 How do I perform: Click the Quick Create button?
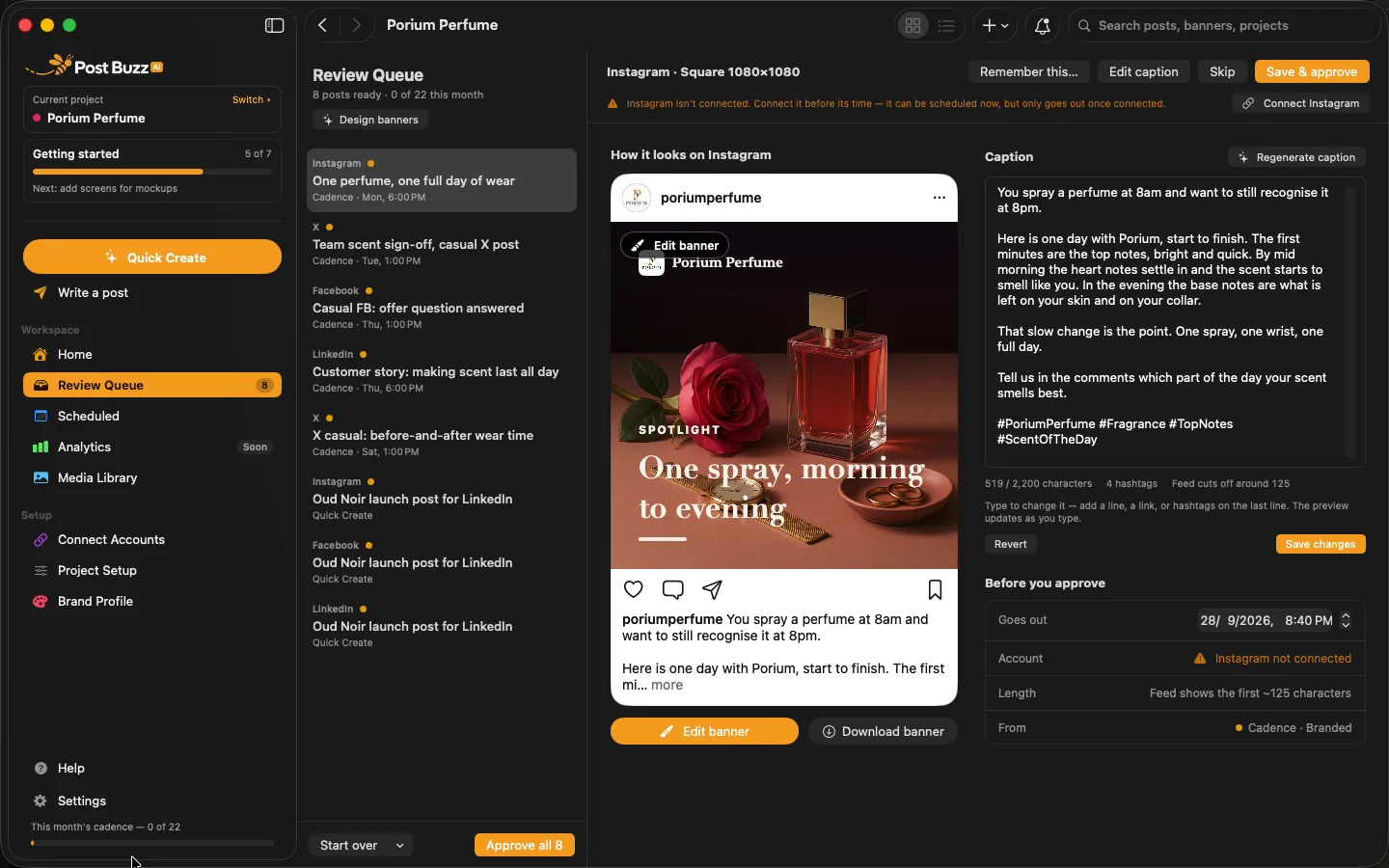(x=152, y=258)
